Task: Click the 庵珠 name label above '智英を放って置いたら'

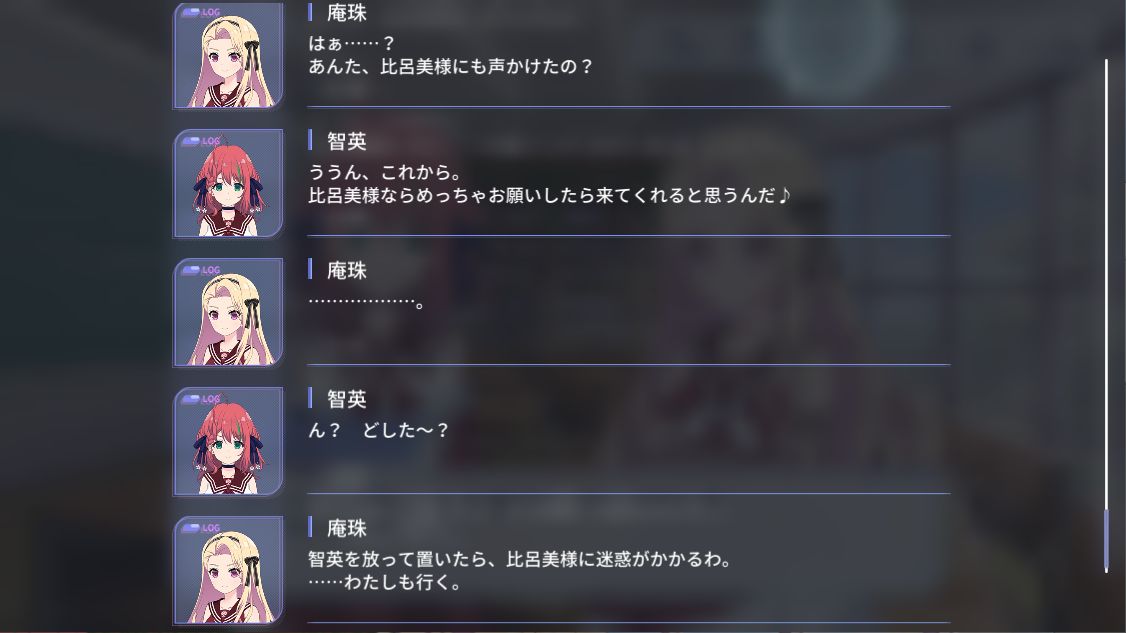Action: point(347,529)
